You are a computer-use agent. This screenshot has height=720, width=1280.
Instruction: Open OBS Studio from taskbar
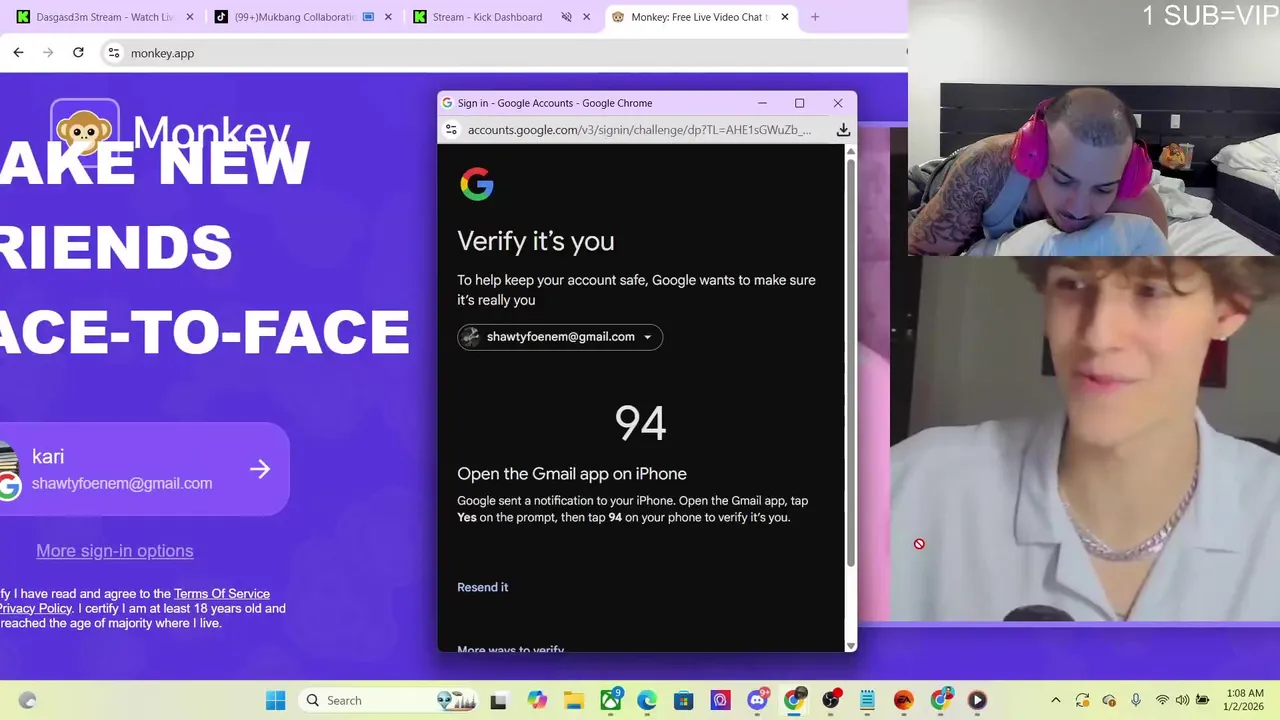[830, 701]
